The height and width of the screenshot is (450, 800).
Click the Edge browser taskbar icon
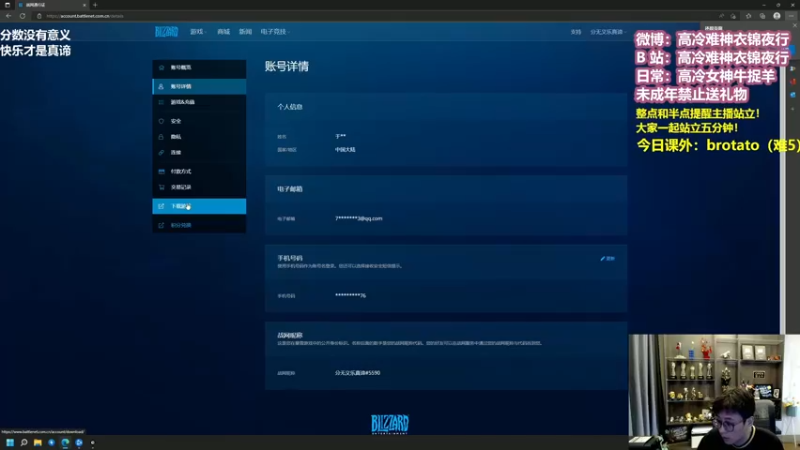pos(65,442)
